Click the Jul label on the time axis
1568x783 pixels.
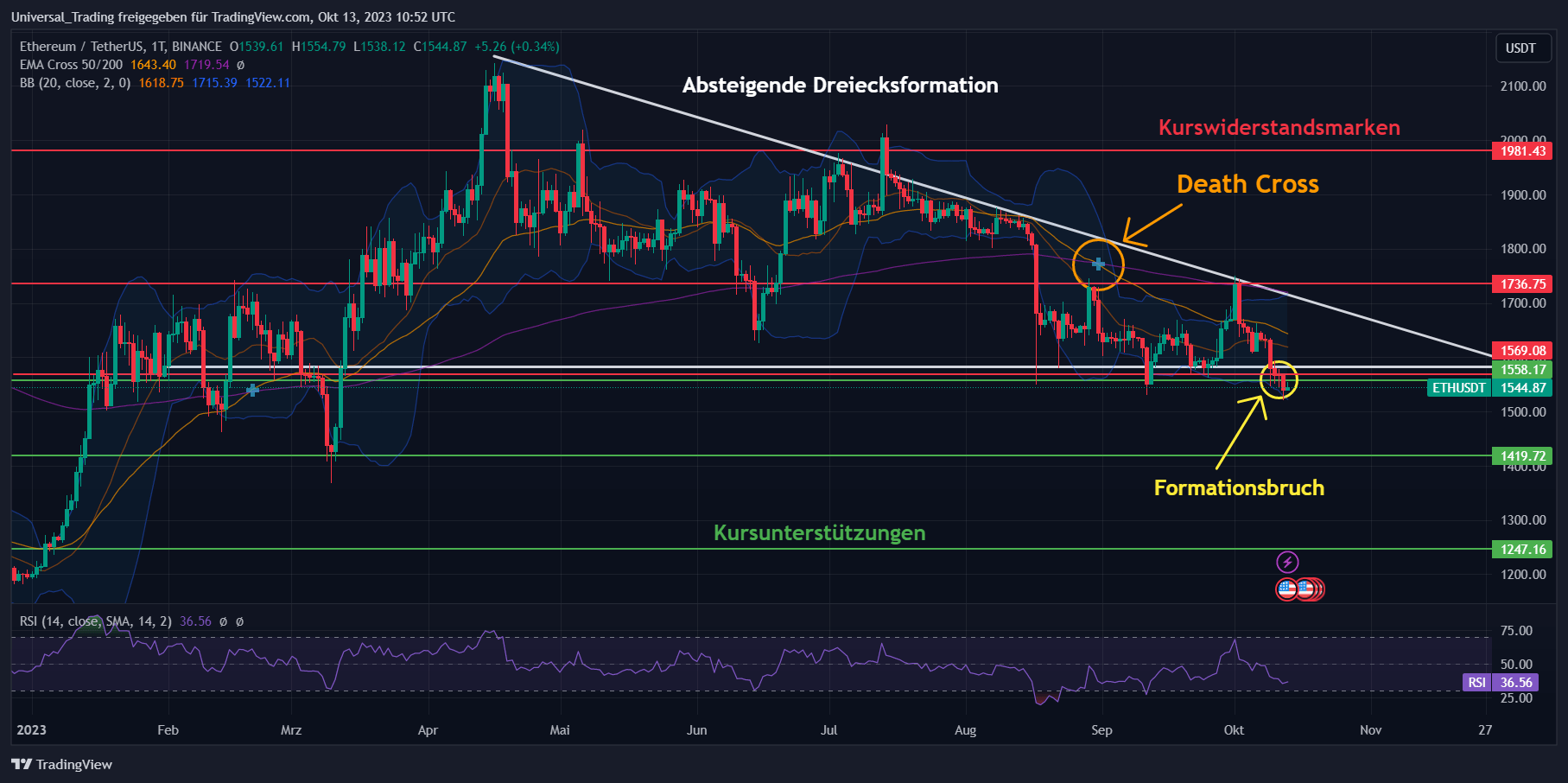(828, 730)
